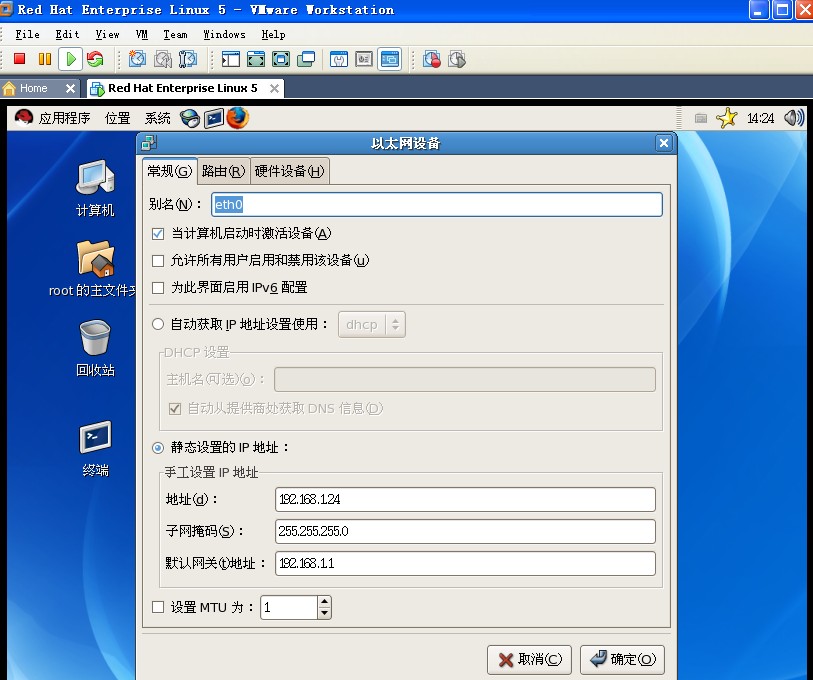Click the Replay recording toolbar icon

[x=457, y=59]
